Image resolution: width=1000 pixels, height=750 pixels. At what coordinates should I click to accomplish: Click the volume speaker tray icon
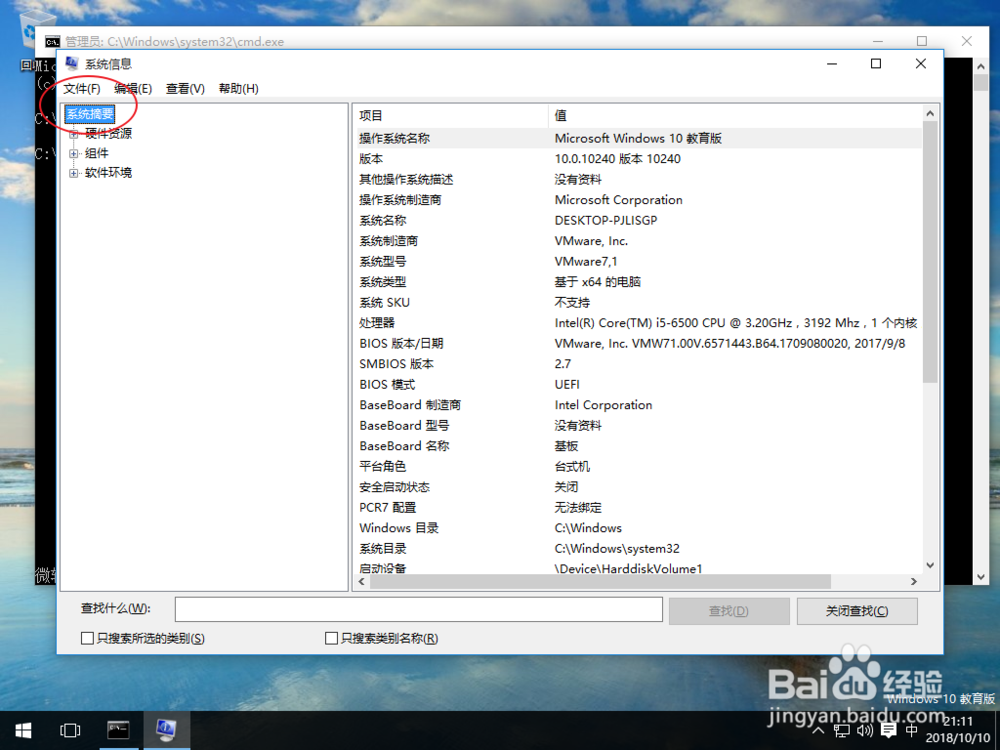tap(865, 731)
